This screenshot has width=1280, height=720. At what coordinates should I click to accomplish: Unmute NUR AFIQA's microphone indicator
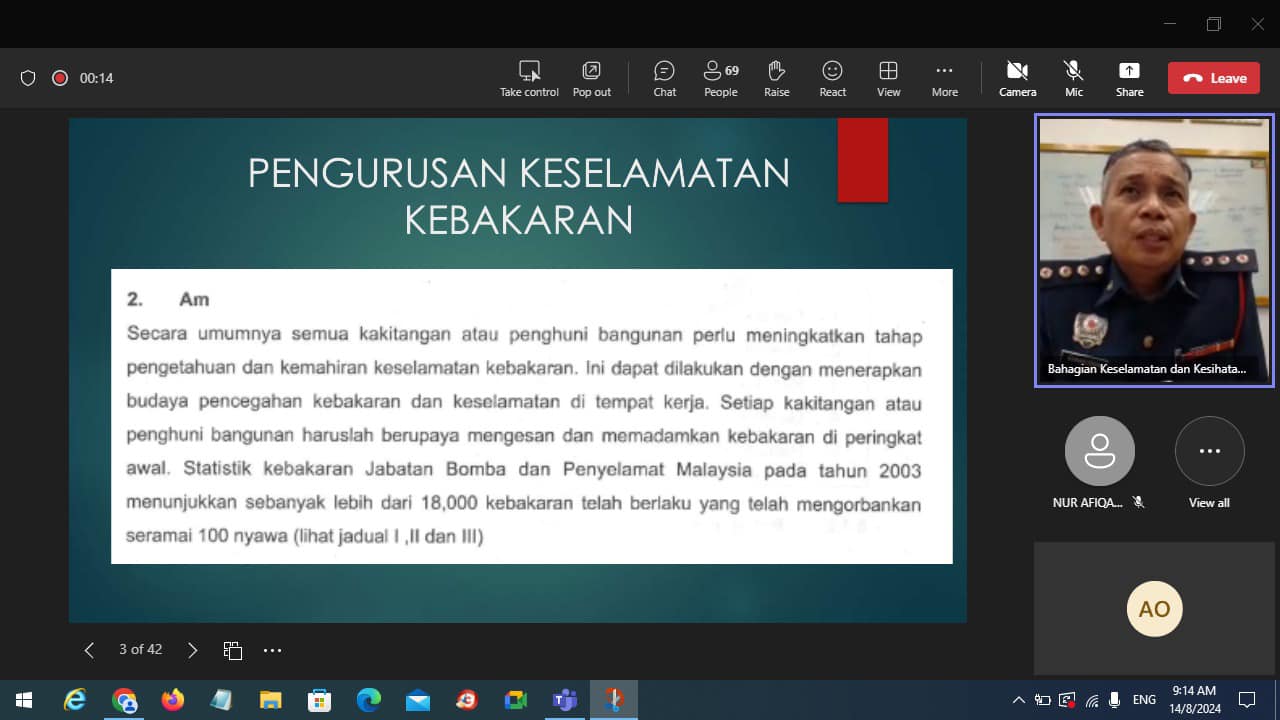click(x=1138, y=503)
